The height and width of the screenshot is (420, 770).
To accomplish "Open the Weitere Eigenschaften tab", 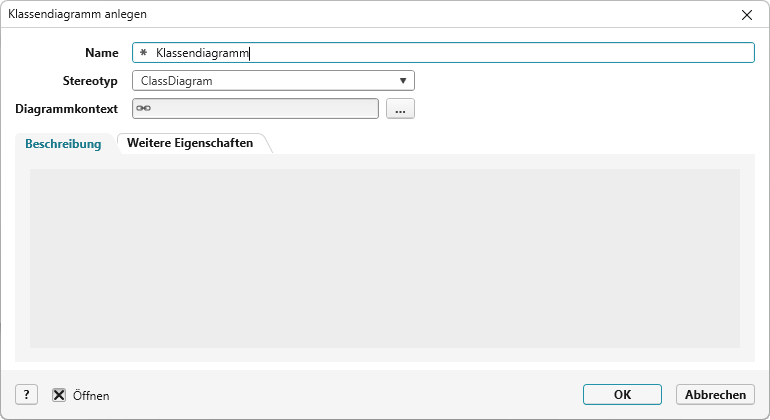I will point(190,143).
